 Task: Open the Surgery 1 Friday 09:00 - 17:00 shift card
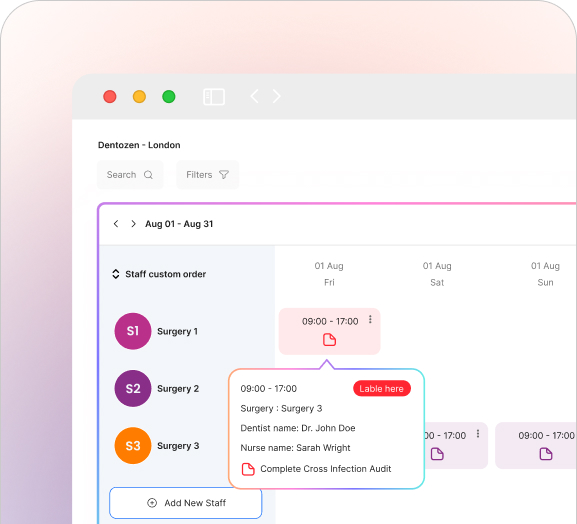click(329, 332)
